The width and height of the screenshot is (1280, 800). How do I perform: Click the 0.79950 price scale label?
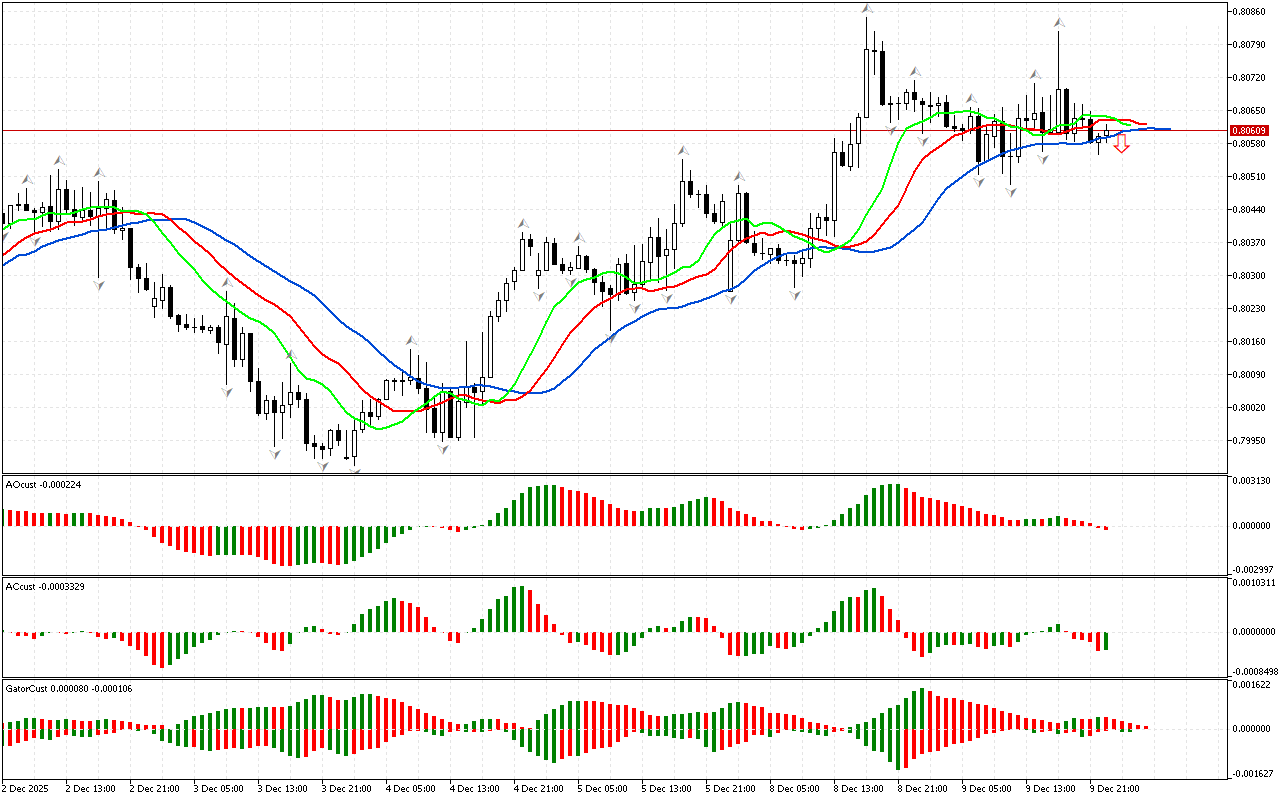coord(1250,440)
